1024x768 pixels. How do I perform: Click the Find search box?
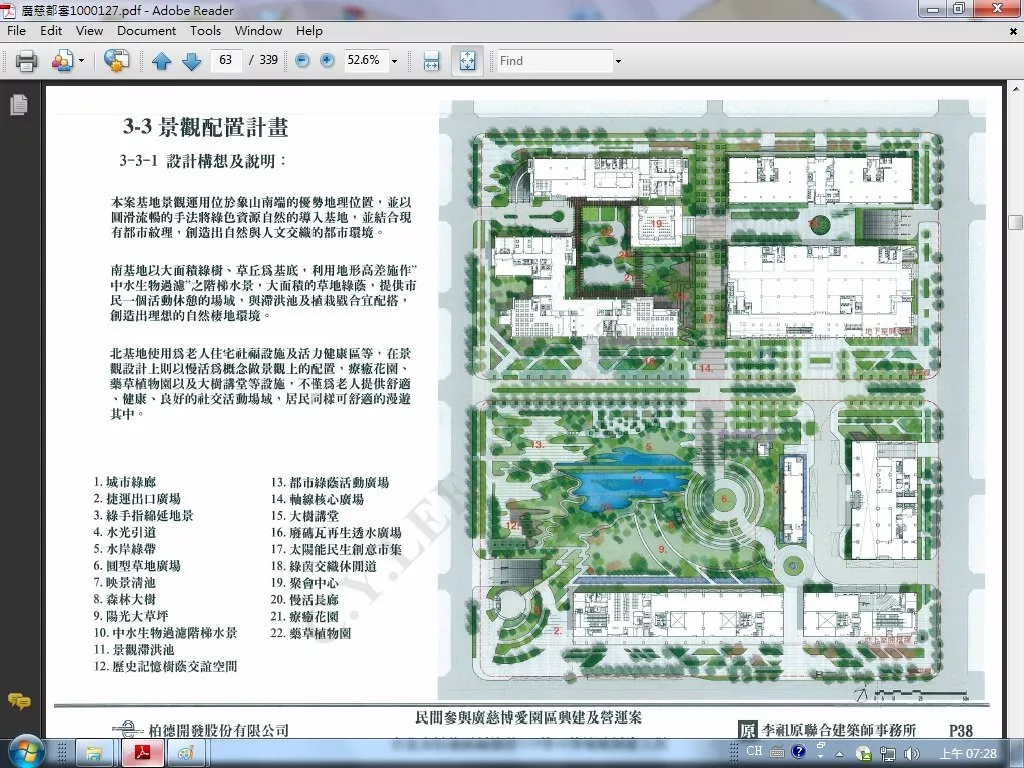point(555,61)
